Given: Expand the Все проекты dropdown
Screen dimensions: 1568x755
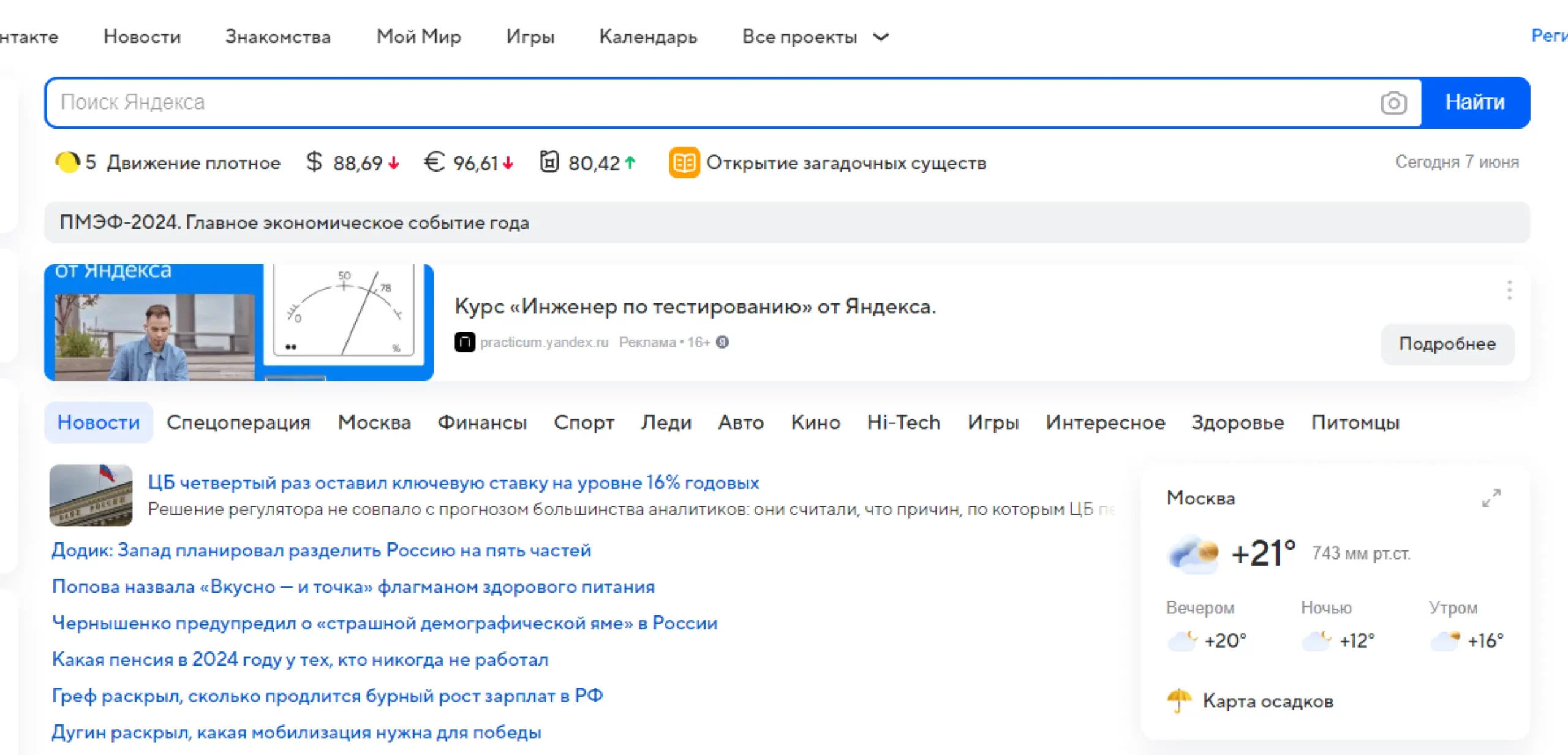Looking at the screenshot, I should pyautogui.click(x=815, y=37).
